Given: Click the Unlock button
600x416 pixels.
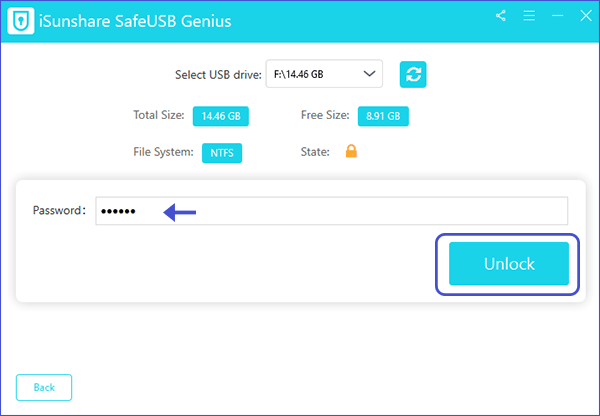Looking at the screenshot, I should pos(509,264).
